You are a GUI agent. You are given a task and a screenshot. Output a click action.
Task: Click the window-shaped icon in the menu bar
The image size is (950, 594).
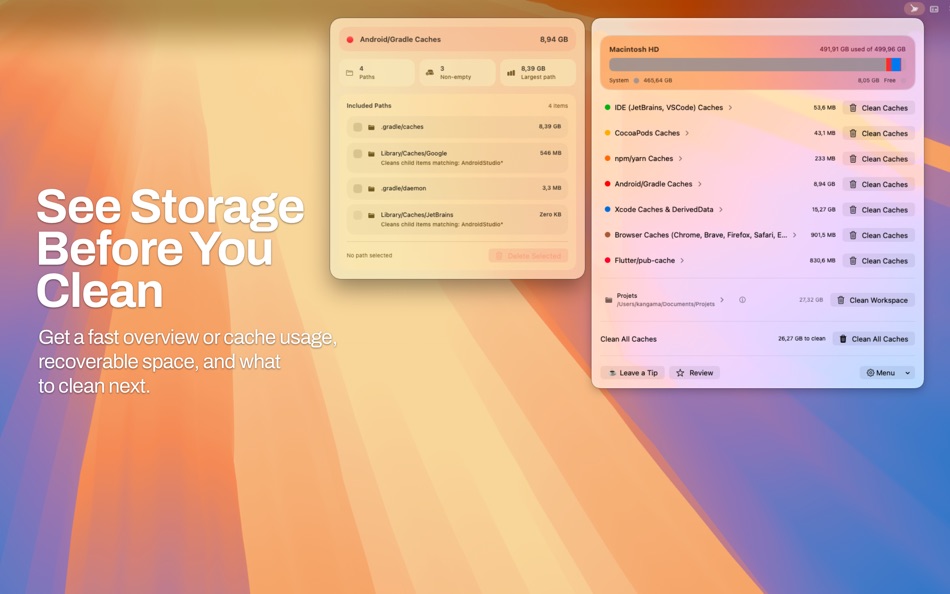tap(934, 8)
